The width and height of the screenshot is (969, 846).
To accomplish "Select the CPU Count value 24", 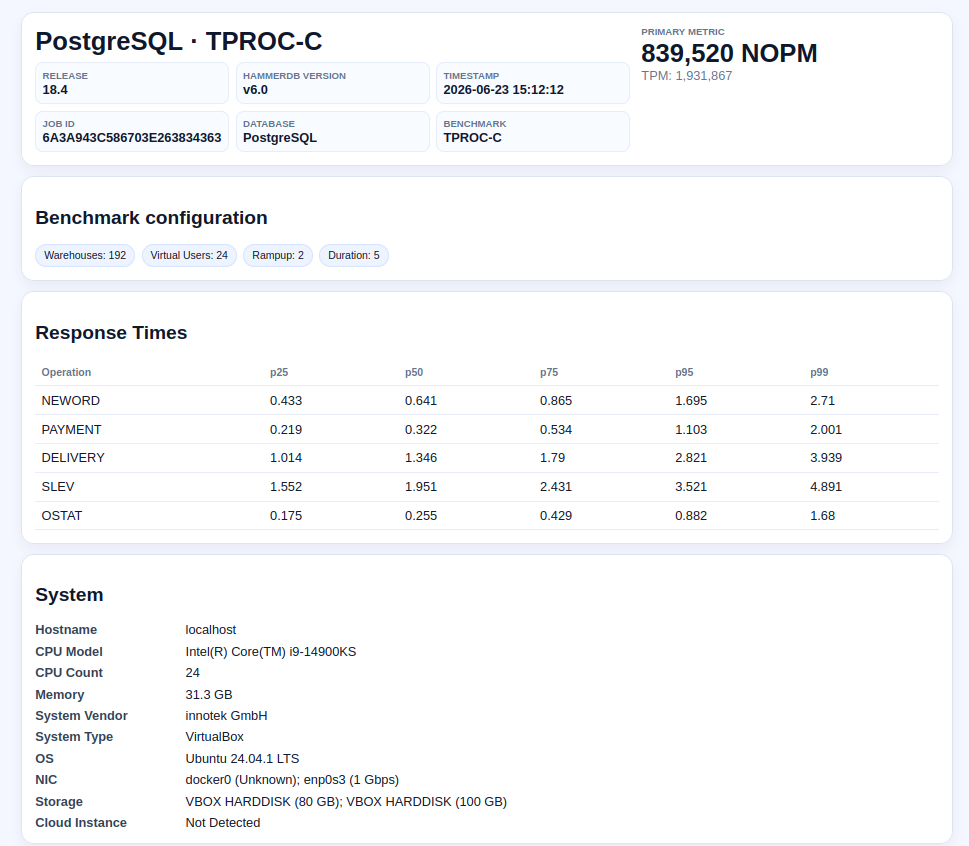I will pyautogui.click(x=193, y=672).
